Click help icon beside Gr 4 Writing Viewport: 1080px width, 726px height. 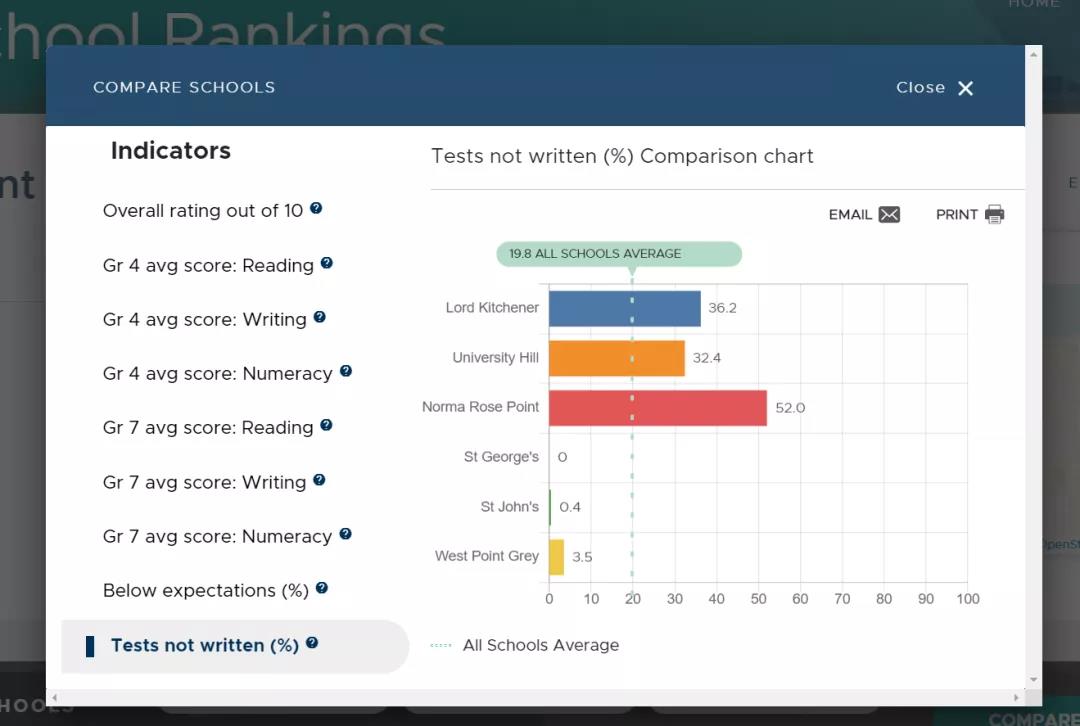click(x=320, y=317)
